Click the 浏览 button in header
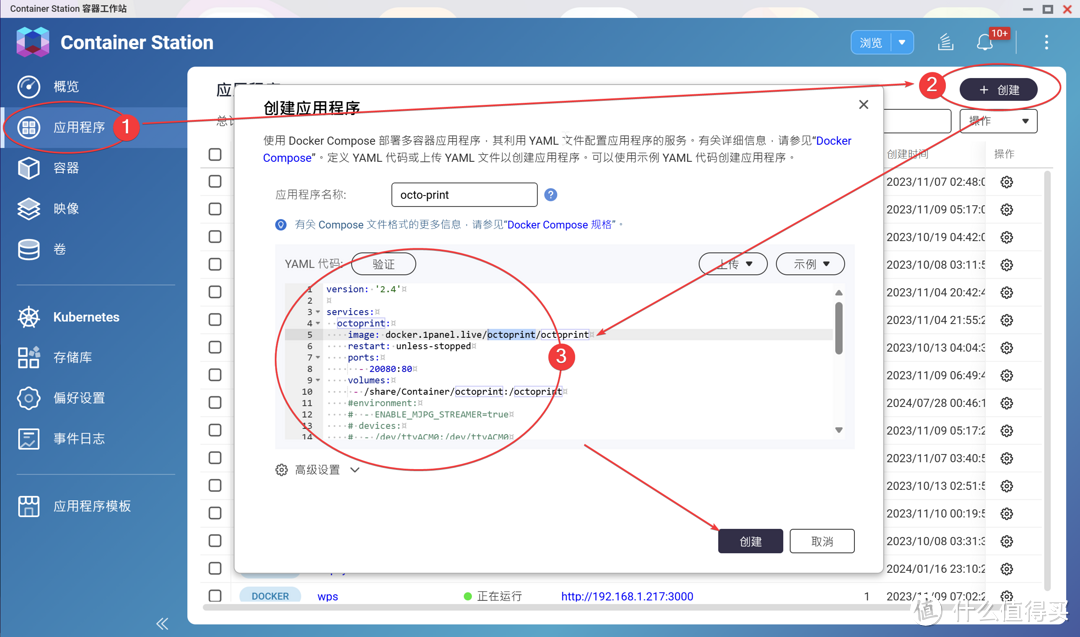The width and height of the screenshot is (1080, 637). pyautogui.click(x=871, y=43)
